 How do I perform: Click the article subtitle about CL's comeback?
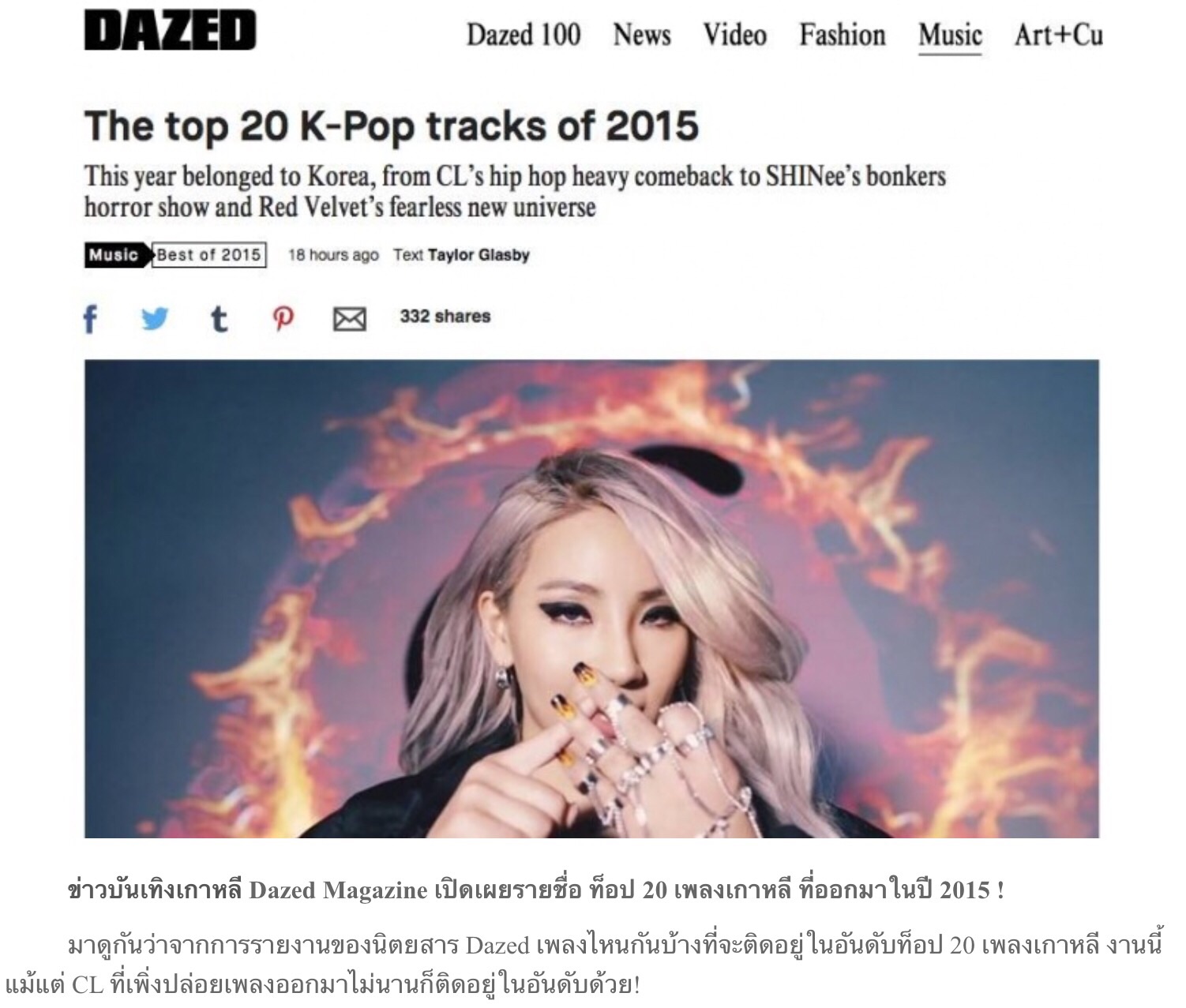[x=515, y=192]
